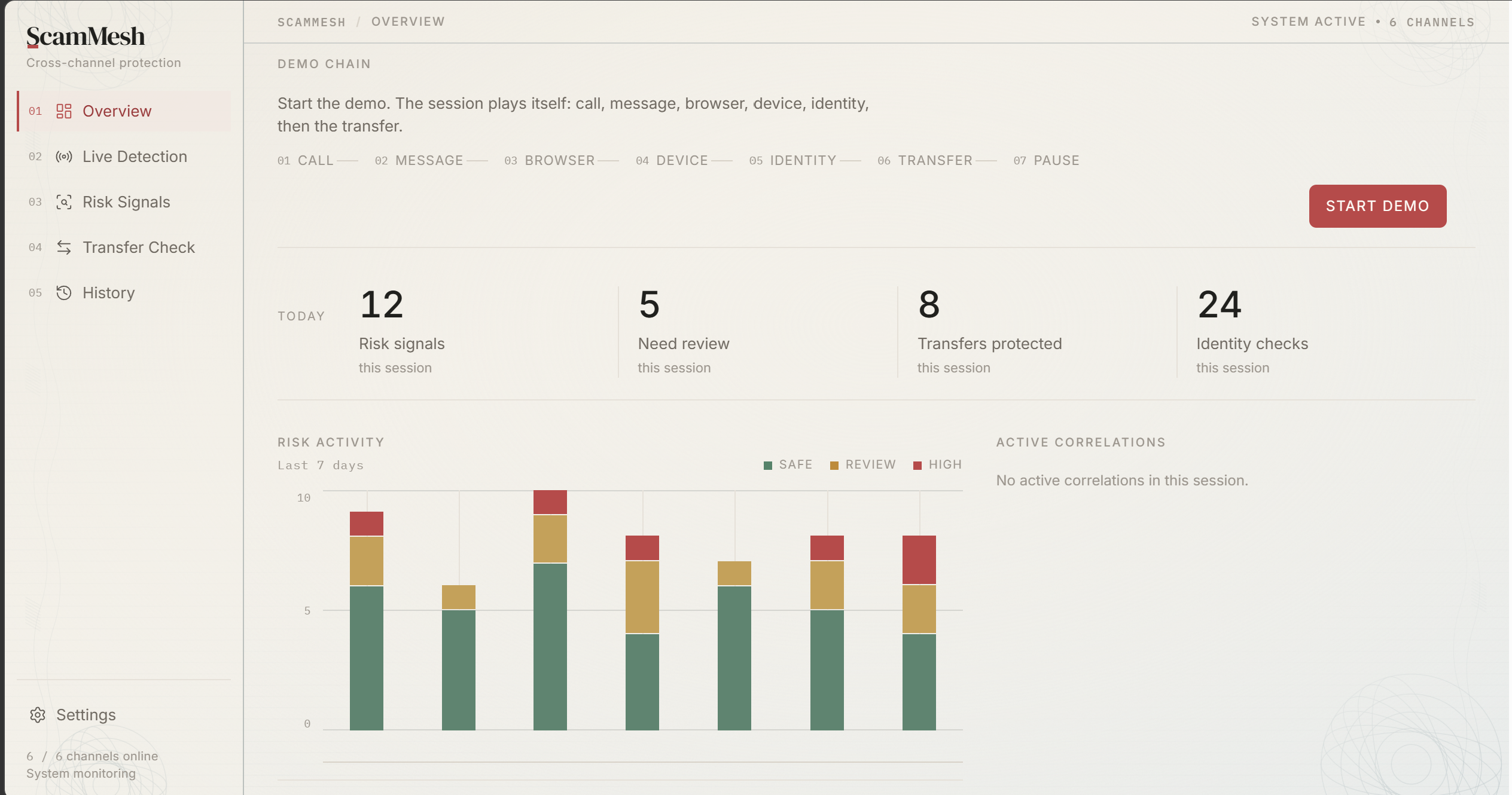Toggle the SAFE legend swatch

tap(768, 466)
